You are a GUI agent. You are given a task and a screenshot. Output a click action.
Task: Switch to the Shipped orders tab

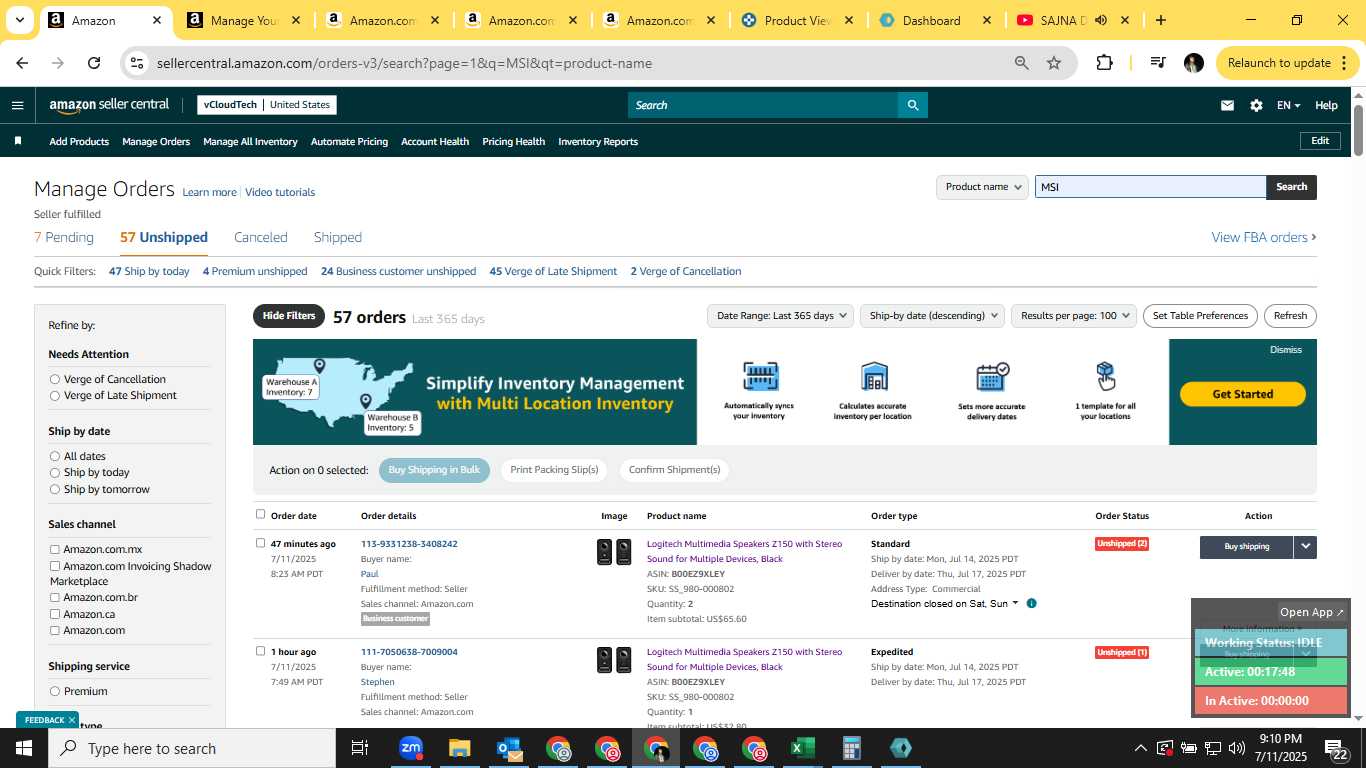(x=338, y=237)
